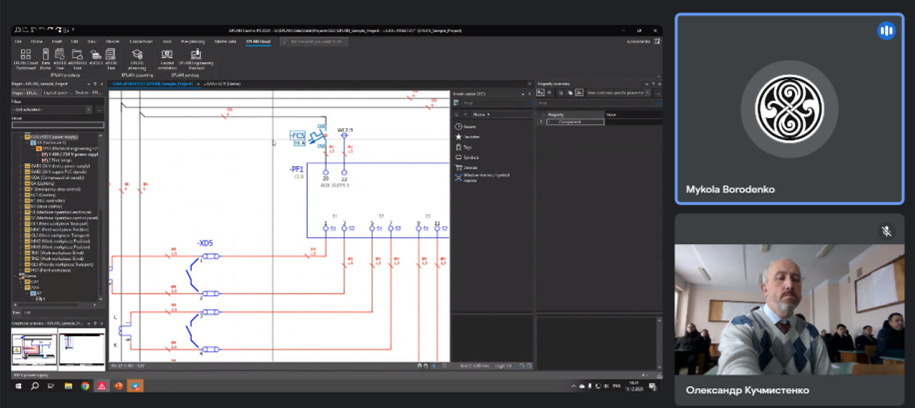This screenshot has width=915, height=408.
Task: Open Tags in Insert center
Action: click(464, 147)
